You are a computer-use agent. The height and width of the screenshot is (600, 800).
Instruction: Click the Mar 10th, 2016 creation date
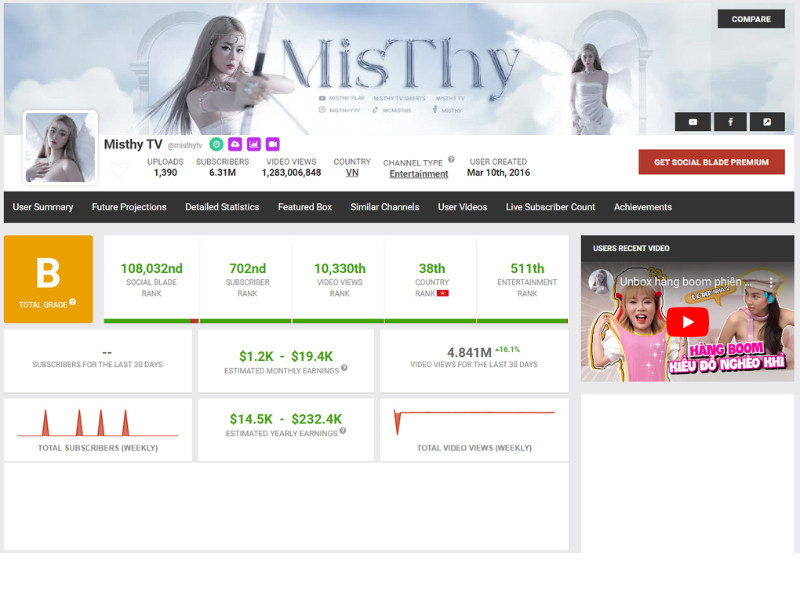pyautogui.click(x=498, y=173)
